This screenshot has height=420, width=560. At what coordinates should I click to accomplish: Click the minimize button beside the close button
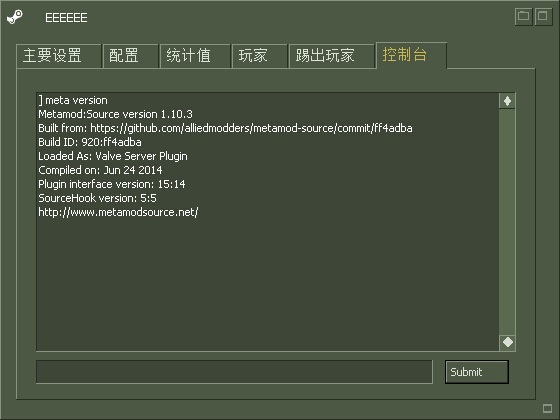click(x=524, y=16)
